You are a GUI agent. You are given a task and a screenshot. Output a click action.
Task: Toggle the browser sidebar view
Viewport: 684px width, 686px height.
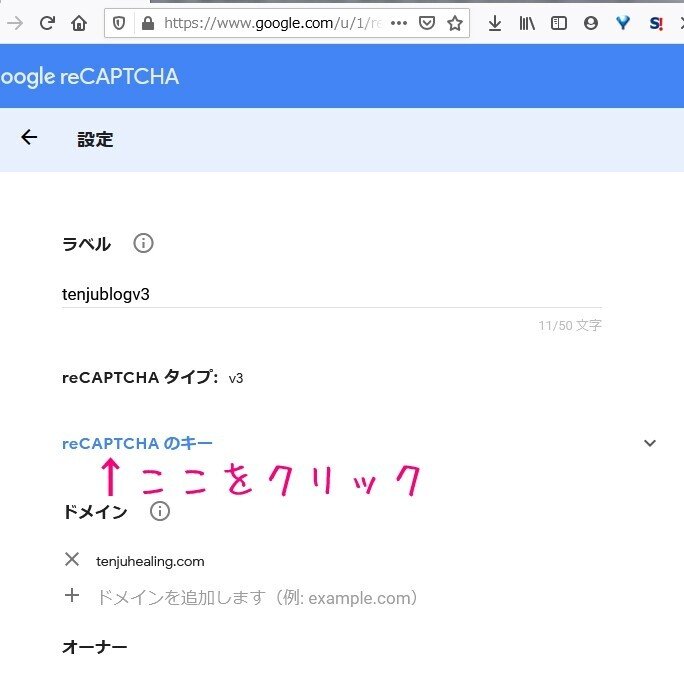(x=559, y=23)
